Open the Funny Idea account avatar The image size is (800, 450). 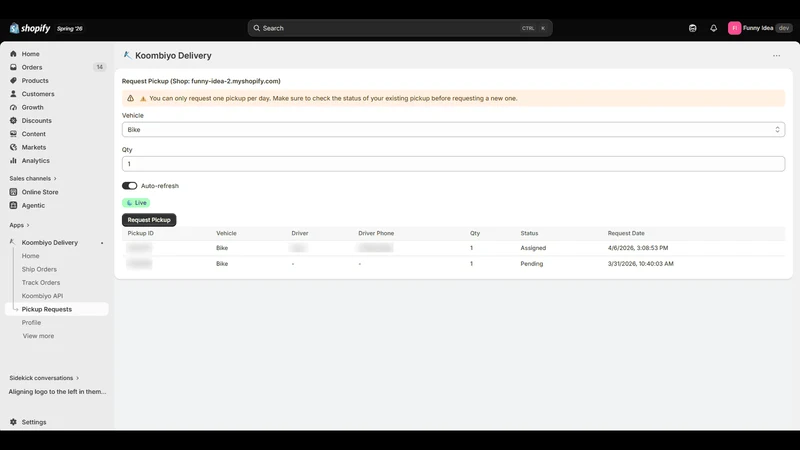pyautogui.click(x=734, y=28)
